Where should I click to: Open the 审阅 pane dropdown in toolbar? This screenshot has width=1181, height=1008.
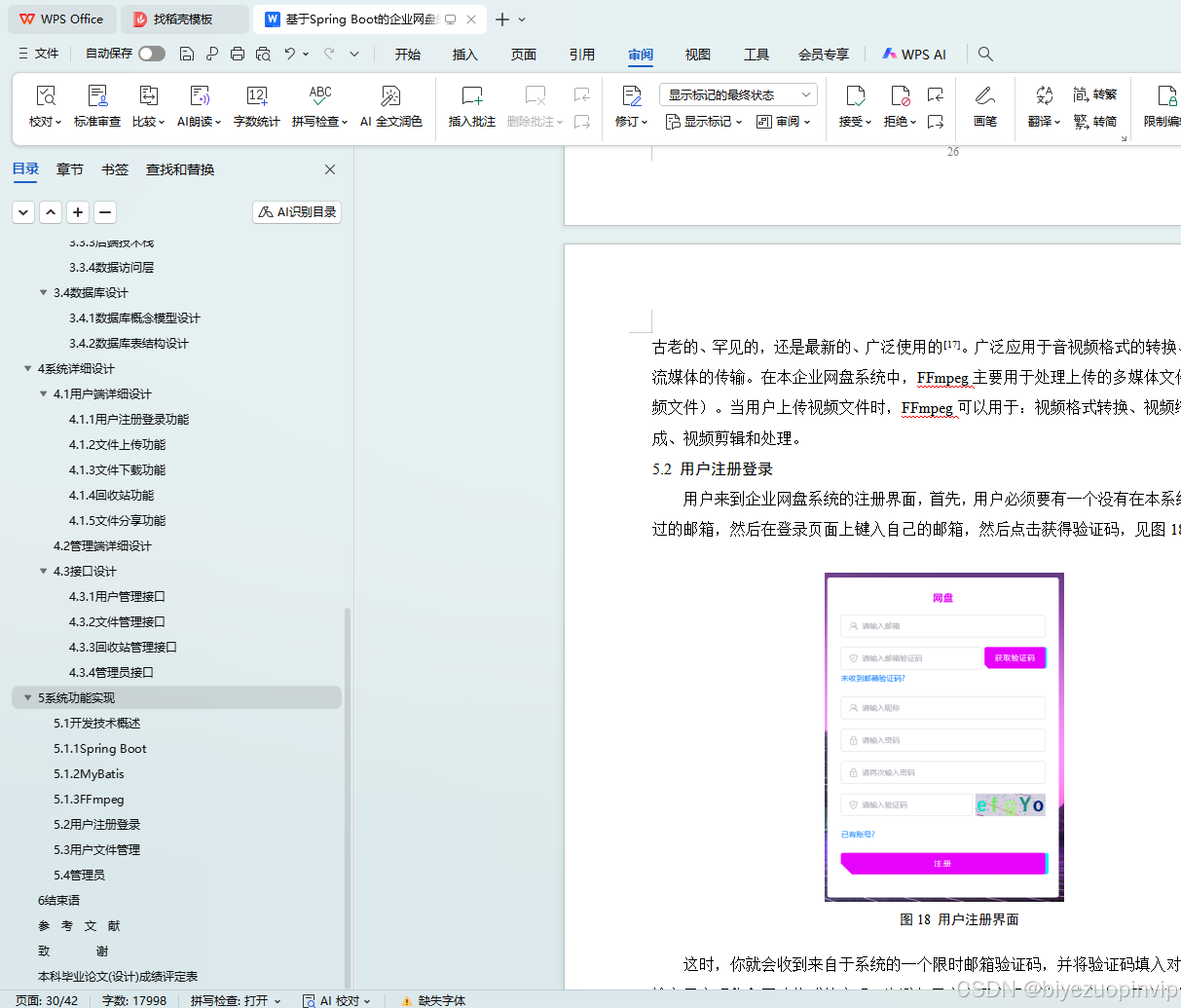784,122
